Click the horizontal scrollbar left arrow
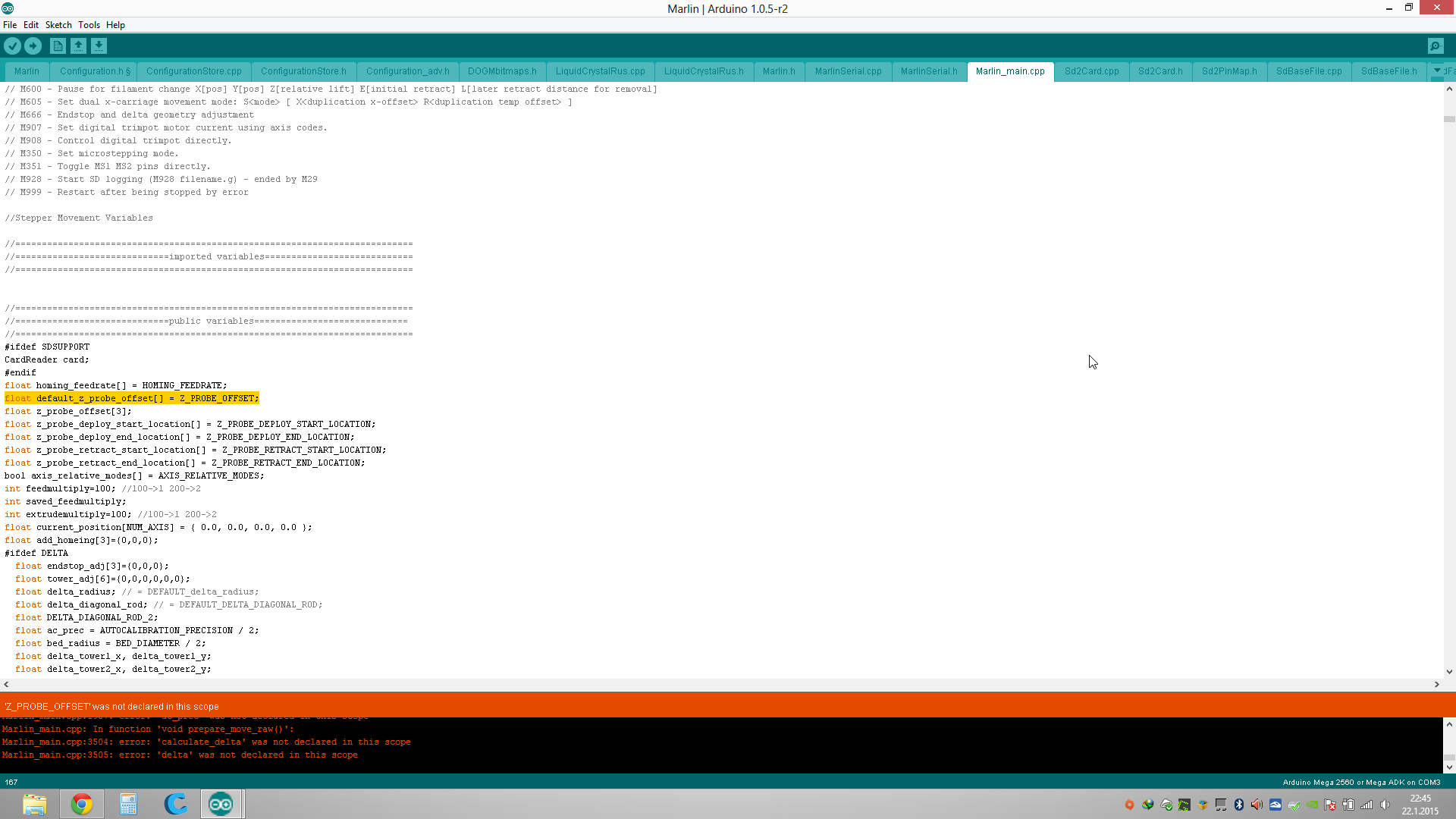Viewport: 1456px width, 819px height. tap(6, 684)
